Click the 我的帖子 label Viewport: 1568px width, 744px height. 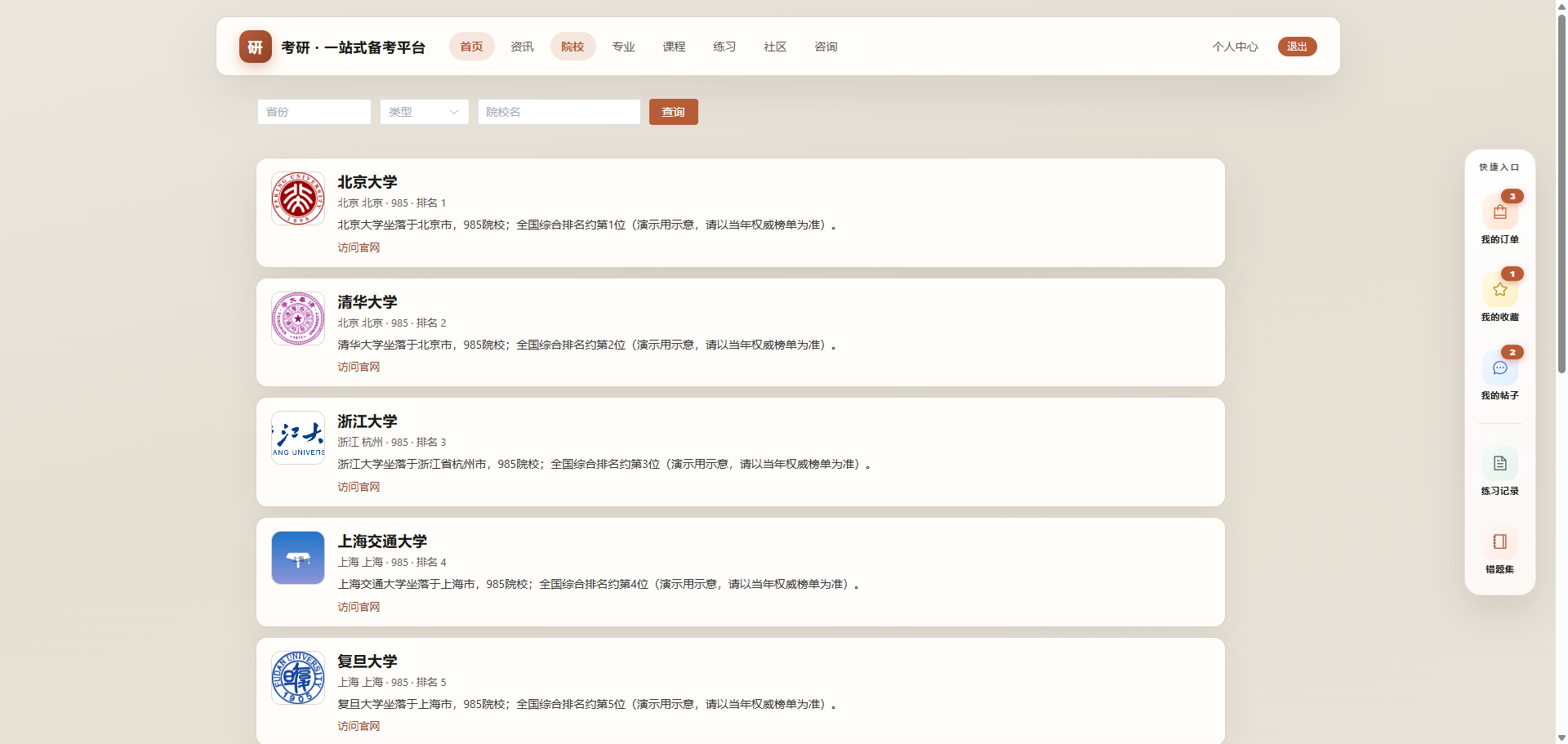(1500, 395)
